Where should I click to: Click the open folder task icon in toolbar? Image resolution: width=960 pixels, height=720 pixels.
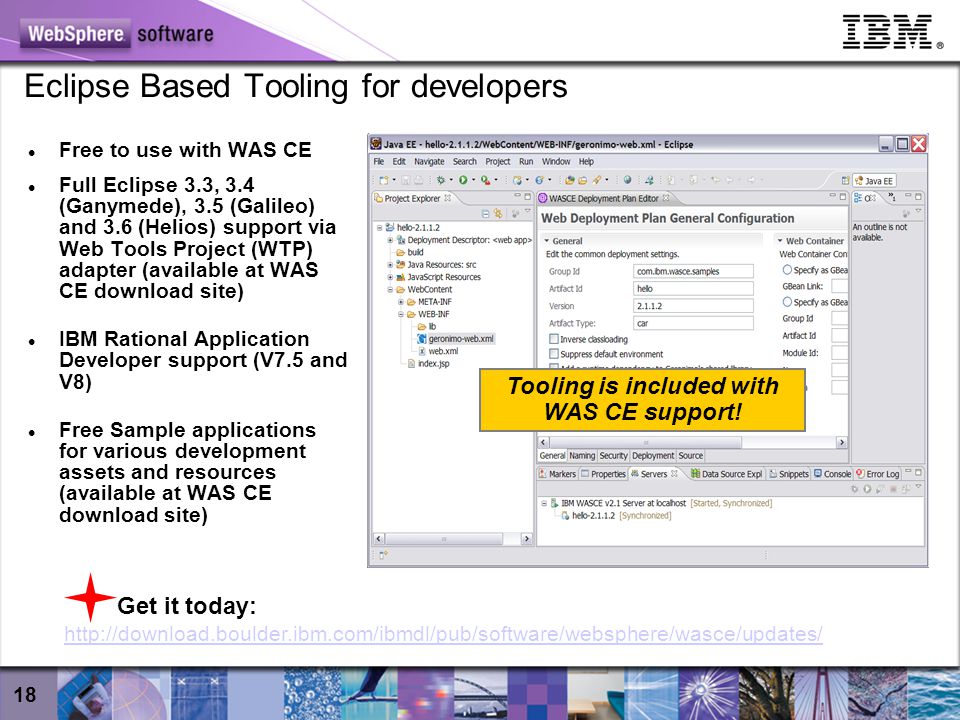click(582, 180)
